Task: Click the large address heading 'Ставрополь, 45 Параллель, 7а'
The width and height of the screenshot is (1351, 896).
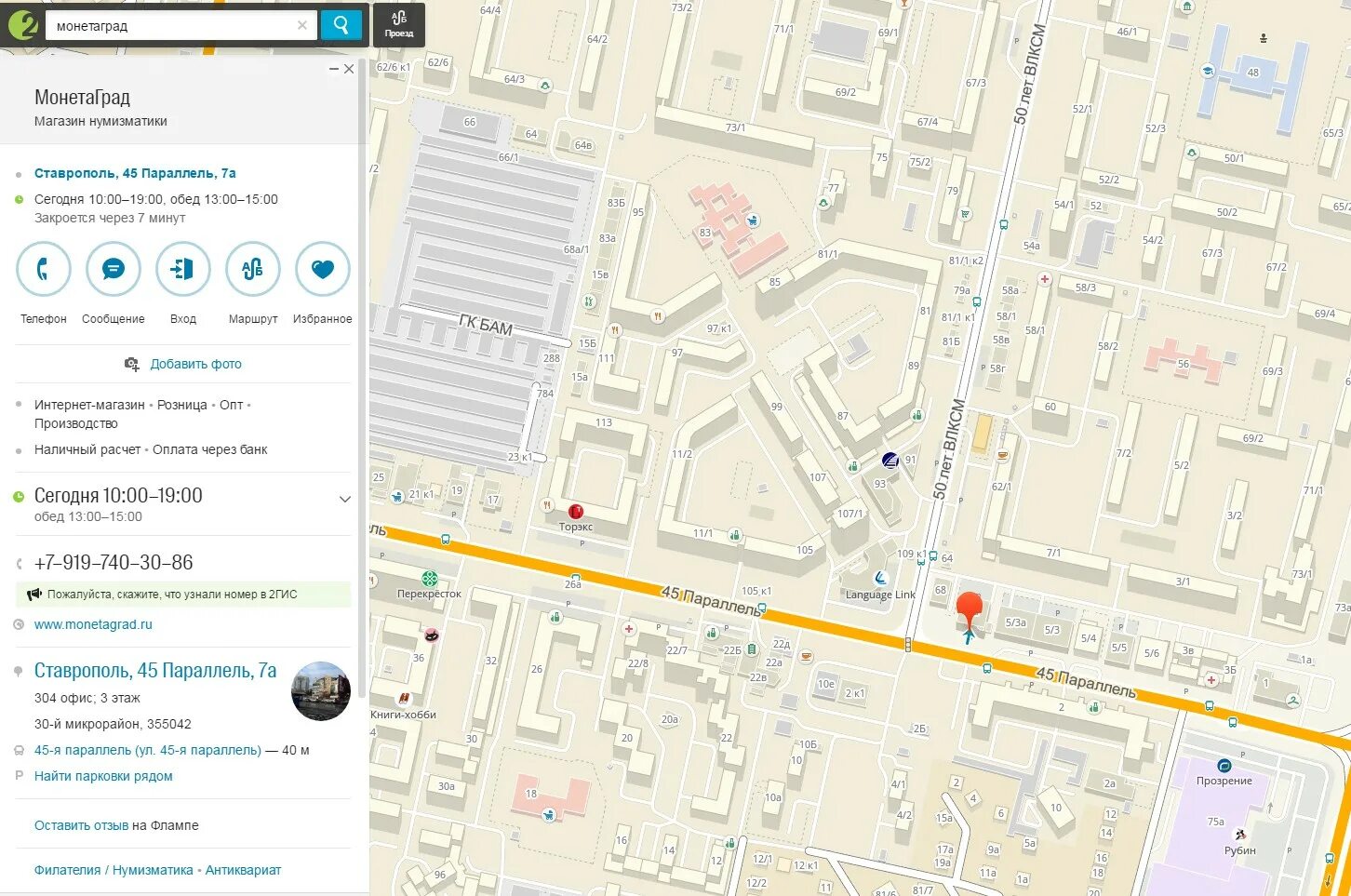Action: [x=155, y=671]
